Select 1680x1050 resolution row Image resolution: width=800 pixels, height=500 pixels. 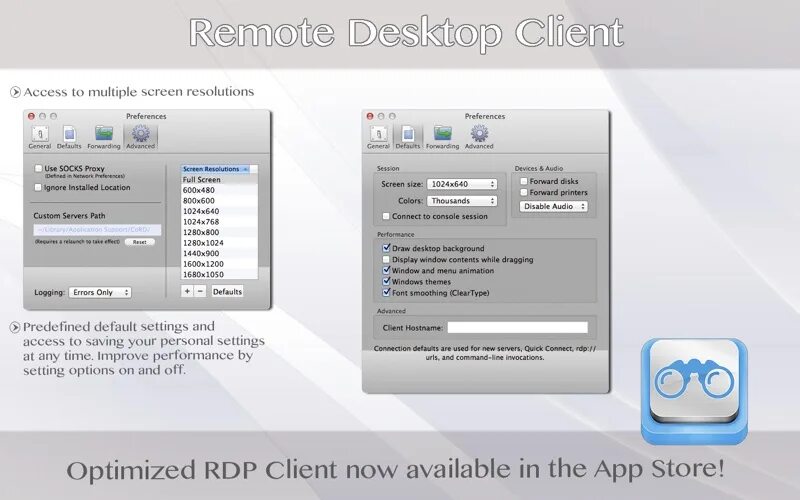pos(219,274)
